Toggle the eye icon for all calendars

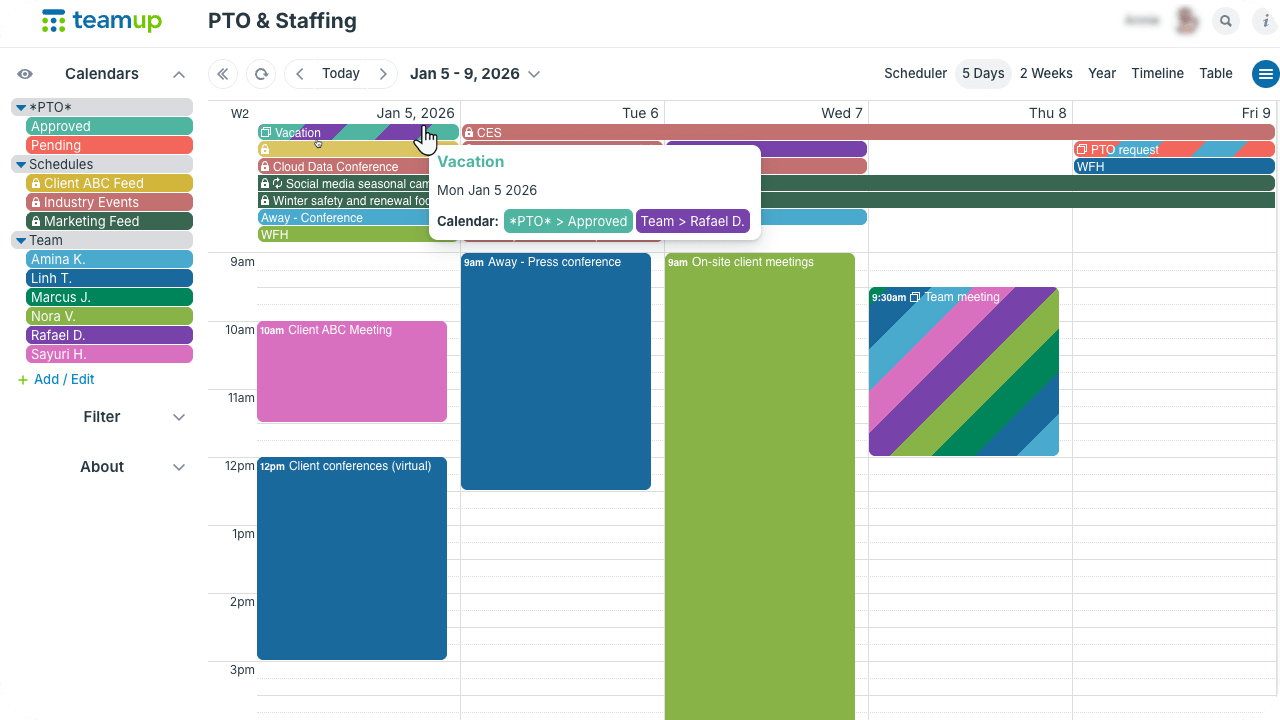click(25, 74)
